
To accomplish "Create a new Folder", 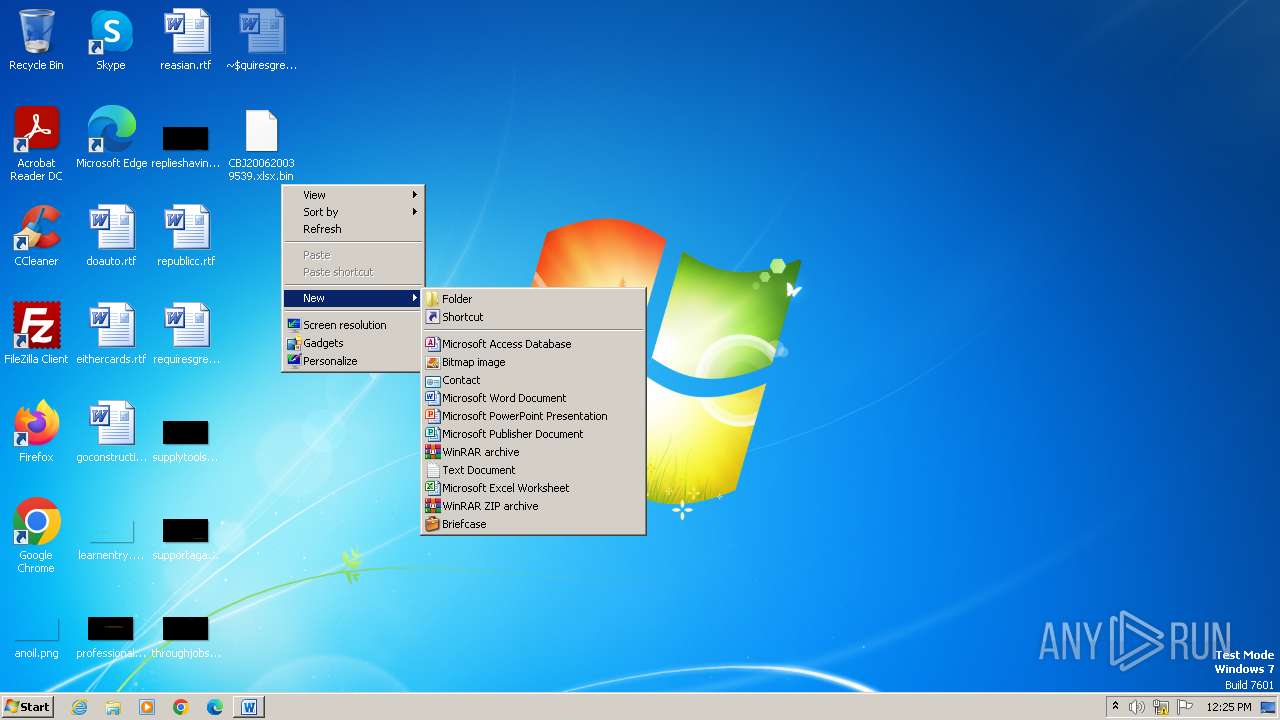I will pyautogui.click(x=533, y=299).
